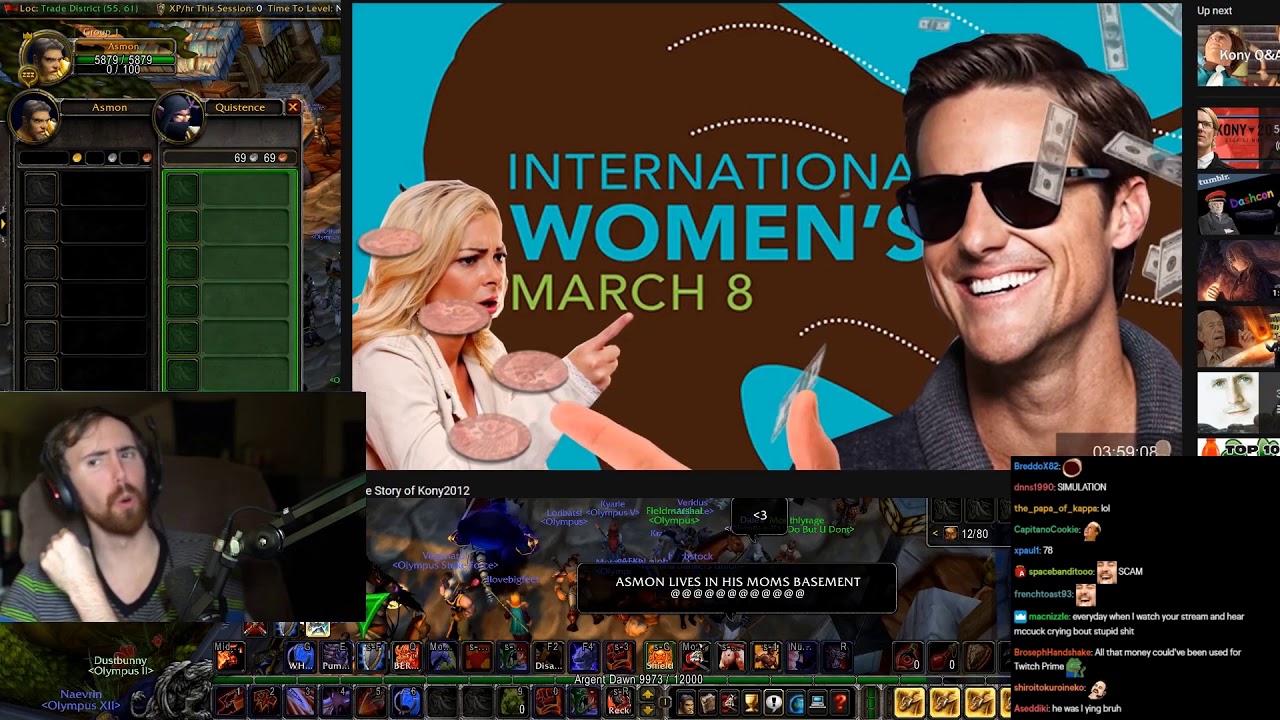Open the help question mark micro button
The image size is (1280, 720).
pos(839,703)
